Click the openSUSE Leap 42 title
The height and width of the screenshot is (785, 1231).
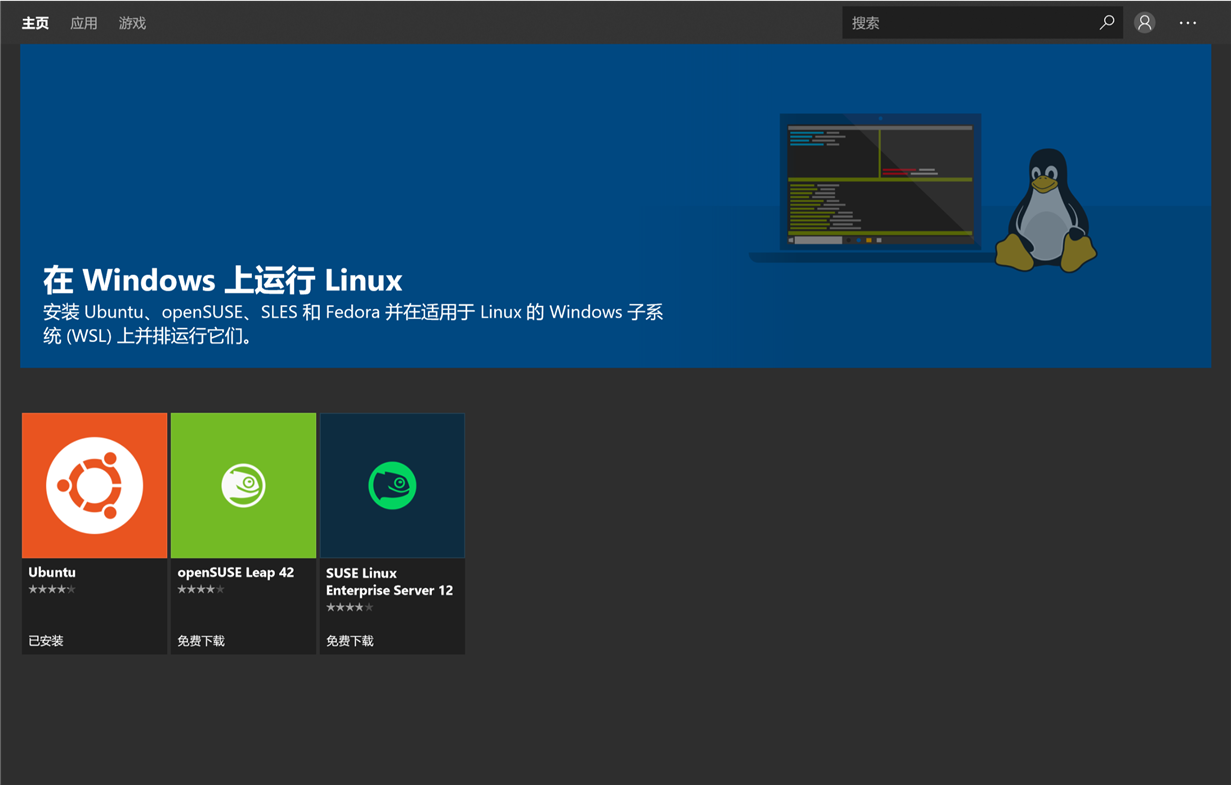pyautogui.click(x=236, y=572)
